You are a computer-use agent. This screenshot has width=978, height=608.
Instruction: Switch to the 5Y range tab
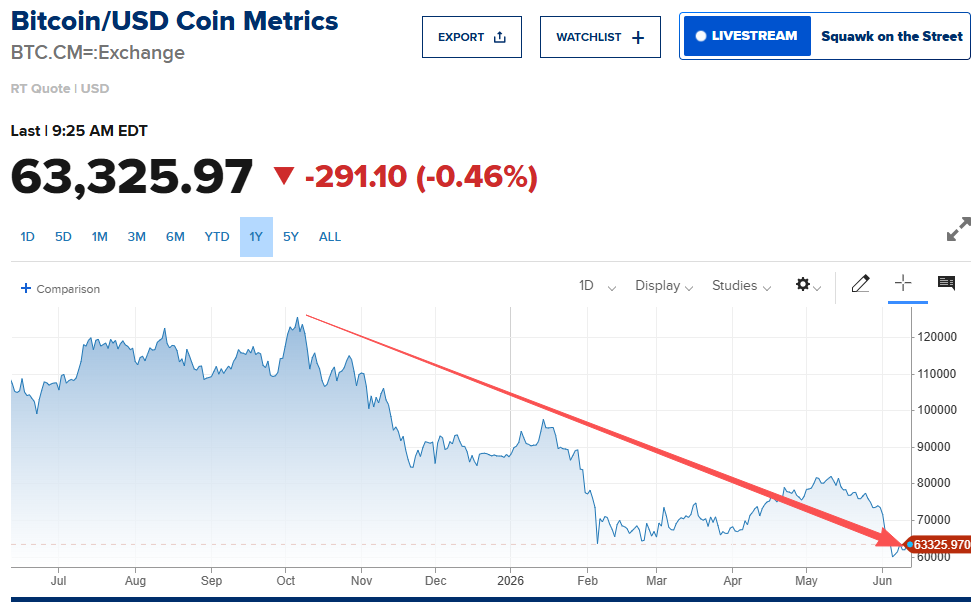point(291,237)
